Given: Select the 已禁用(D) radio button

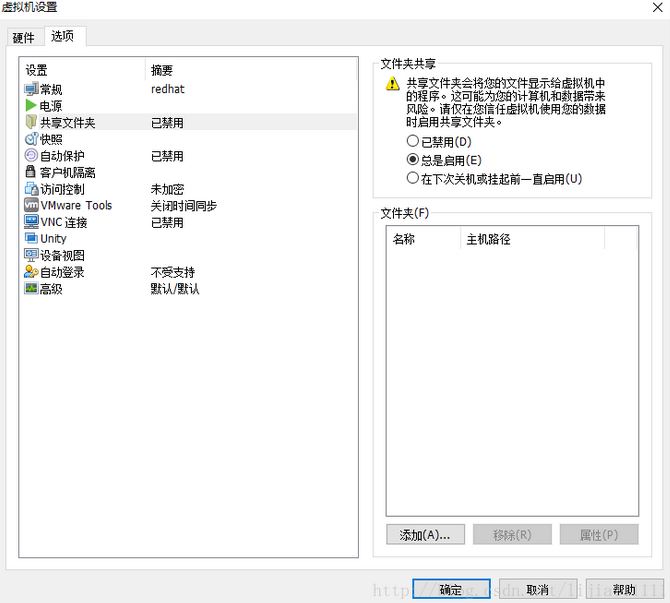Looking at the screenshot, I should 413,142.
